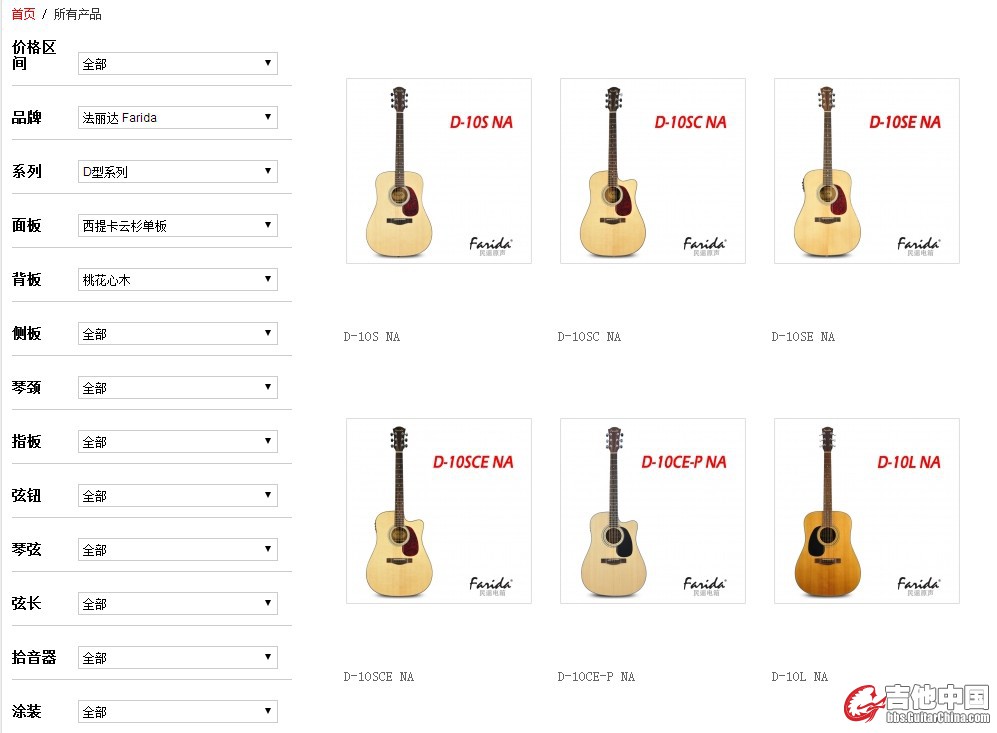The image size is (997, 733).
Task: Go to the 首页 breadcrumb link
Action: pos(23,14)
